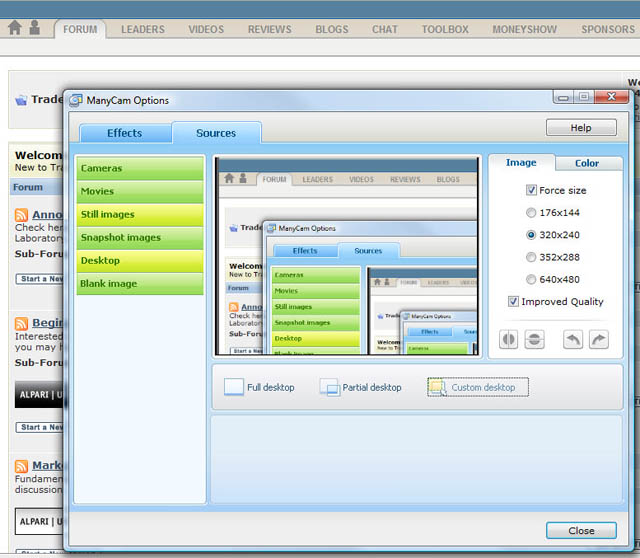The image size is (640, 558).
Task: Click the desktop preview thumbnail
Action: coord(347,256)
